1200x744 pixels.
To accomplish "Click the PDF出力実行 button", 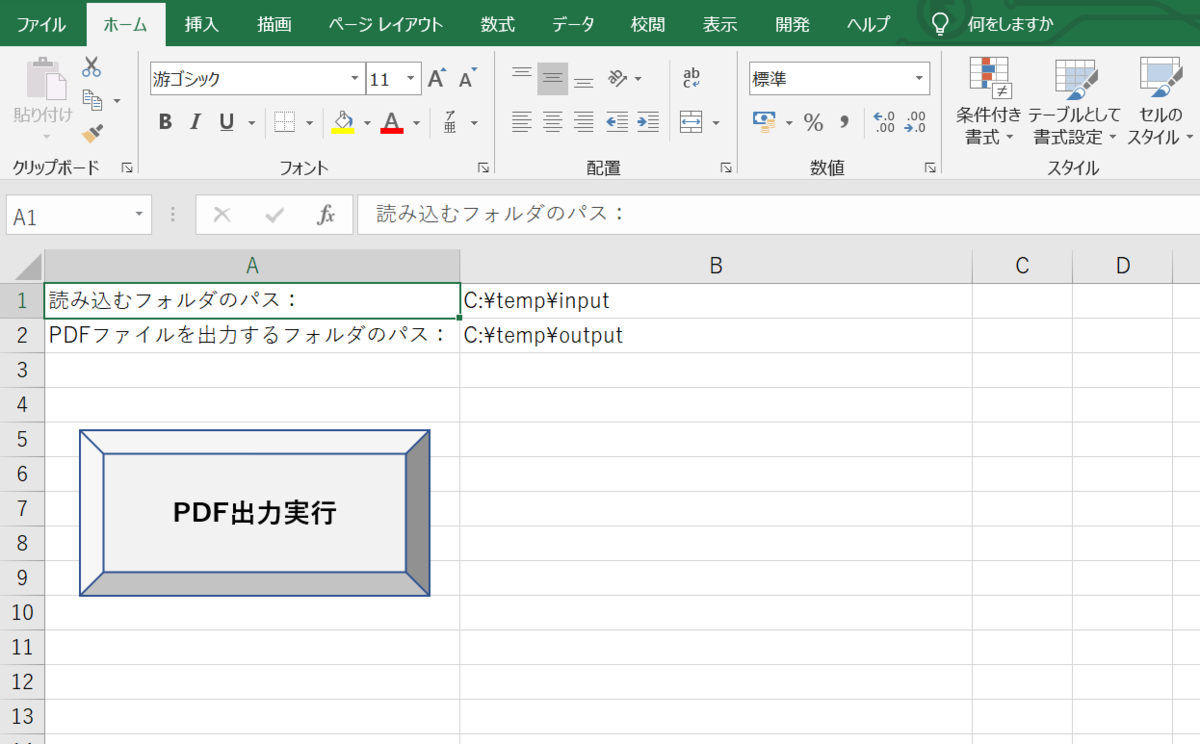I will (x=254, y=512).
